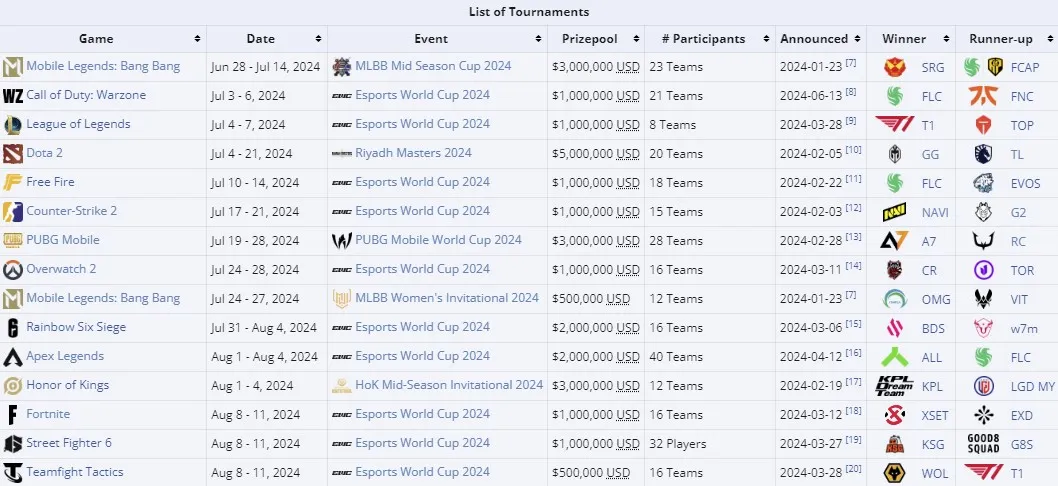Viewport: 1058px width, 486px height.
Task: Click the NAVI team logo
Action: tap(895, 212)
